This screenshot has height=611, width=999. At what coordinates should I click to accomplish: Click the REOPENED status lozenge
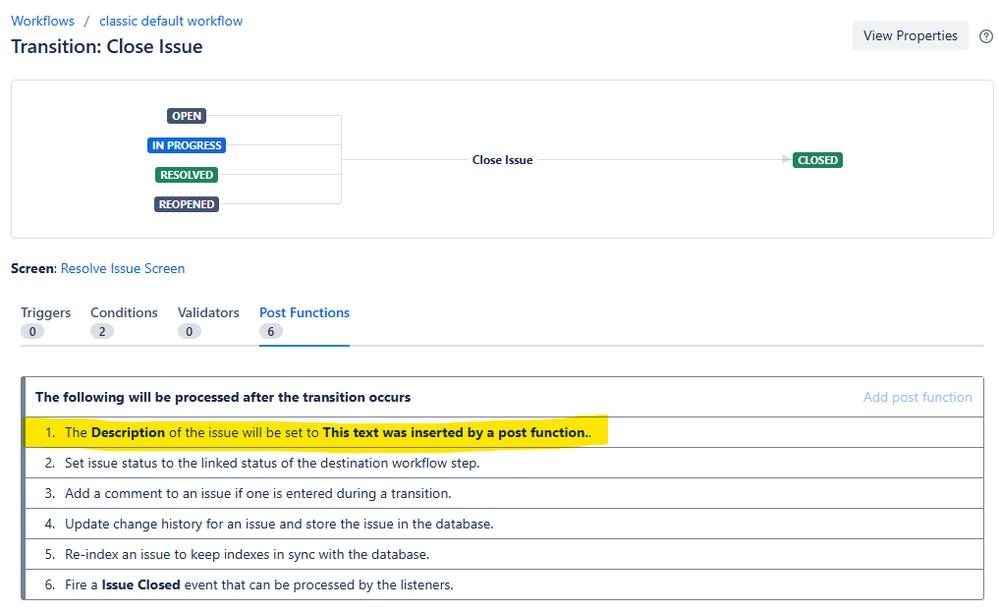[187, 204]
